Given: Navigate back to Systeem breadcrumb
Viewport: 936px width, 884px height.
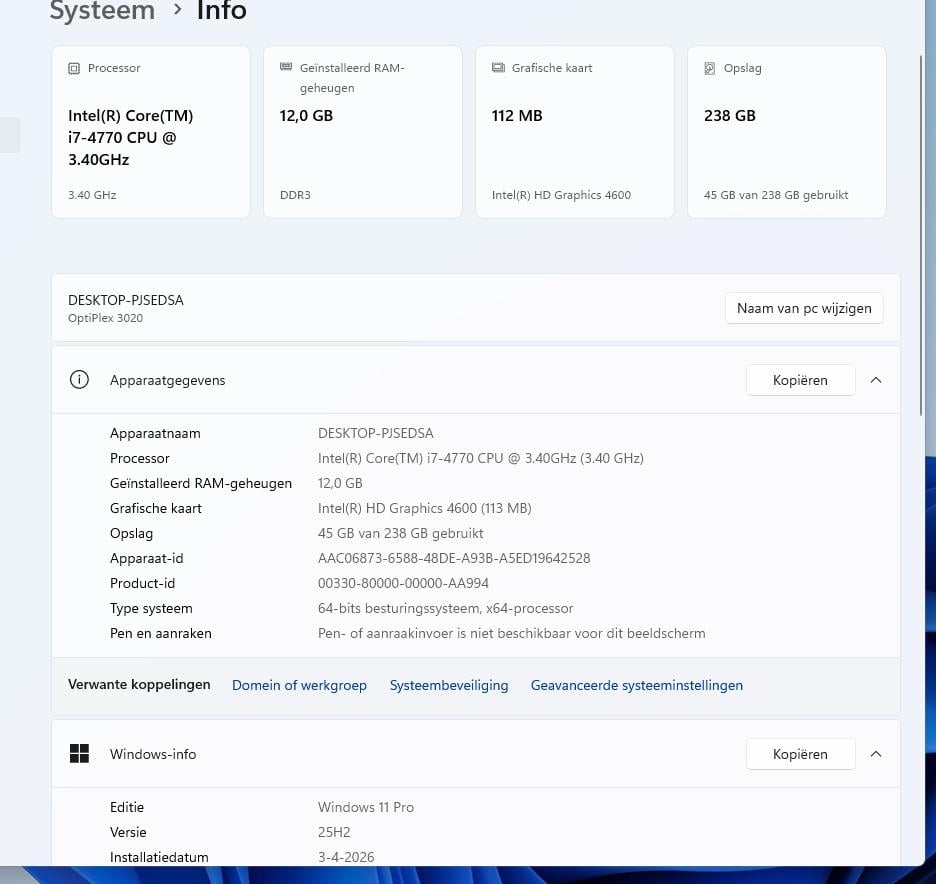Looking at the screenshot, I should [x=102, y=12].
